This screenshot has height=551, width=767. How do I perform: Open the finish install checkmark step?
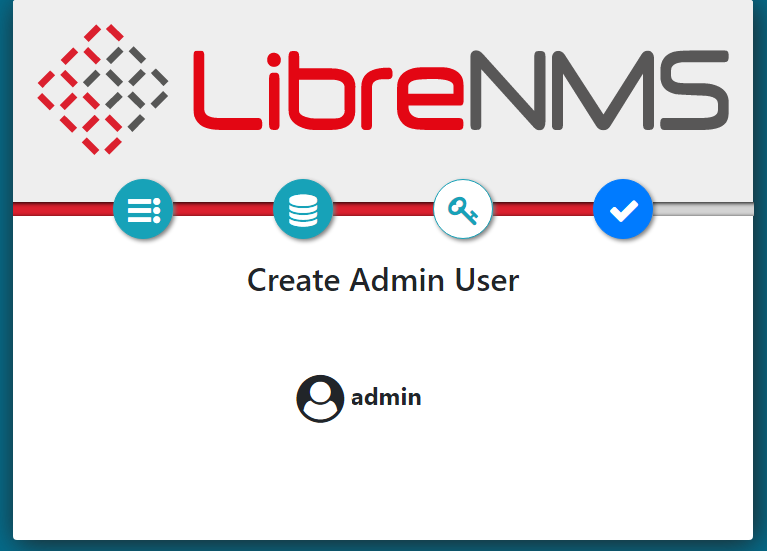[623, 209]
